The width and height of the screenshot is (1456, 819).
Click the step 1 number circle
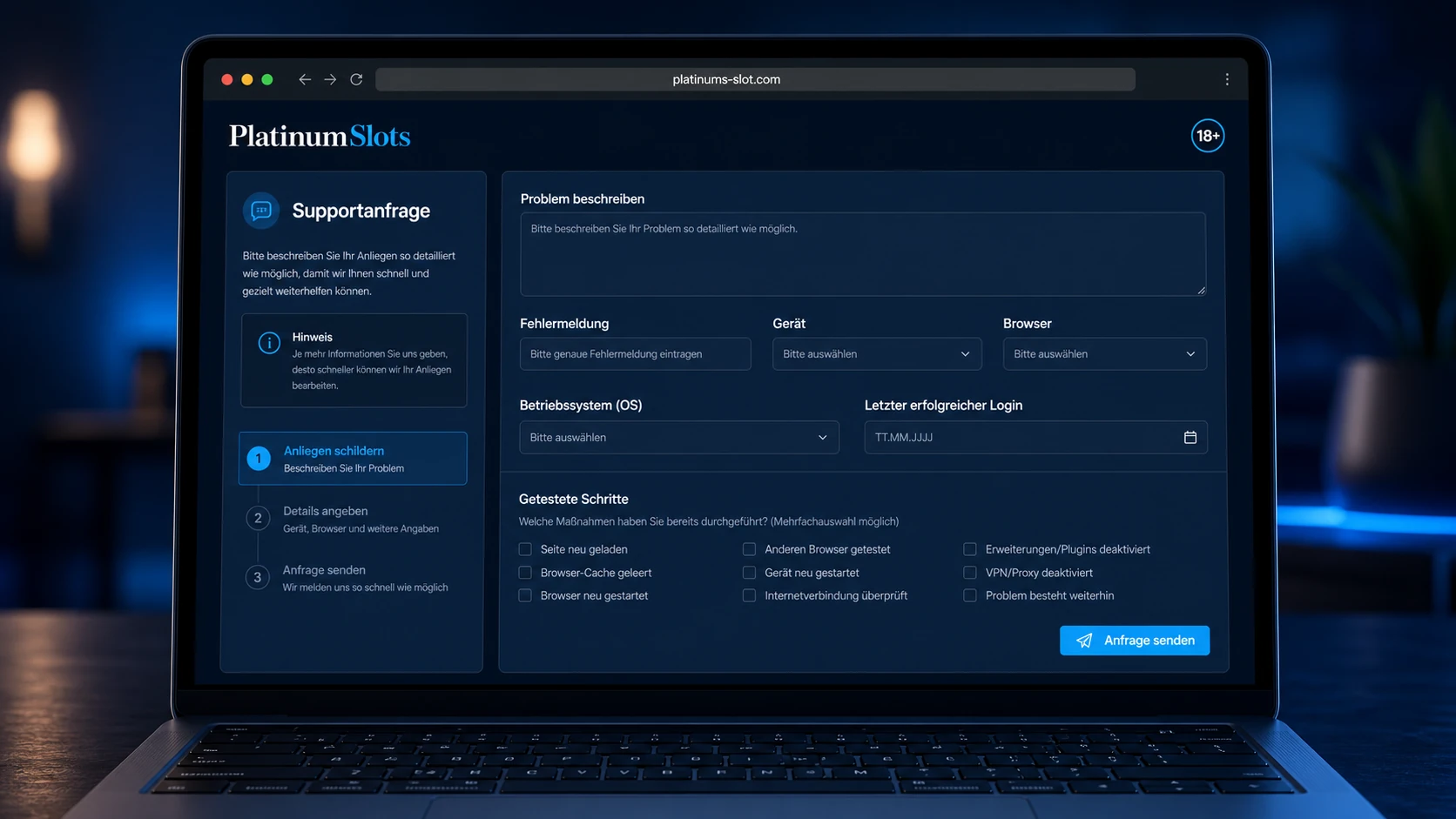pos(259,459)
